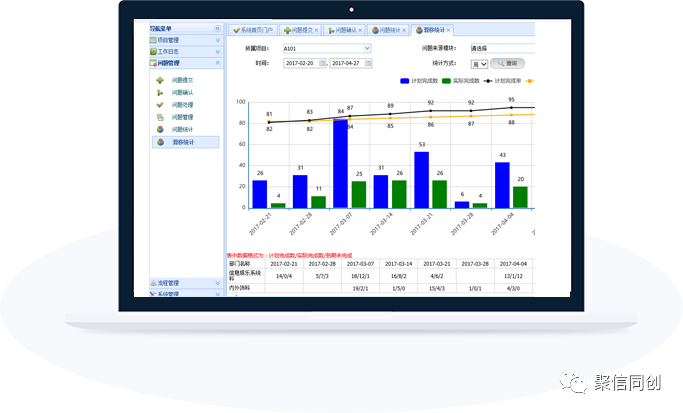
Task: Click the green plus 问题提交 sidebar icon
Action: click(x=160, y=80)
